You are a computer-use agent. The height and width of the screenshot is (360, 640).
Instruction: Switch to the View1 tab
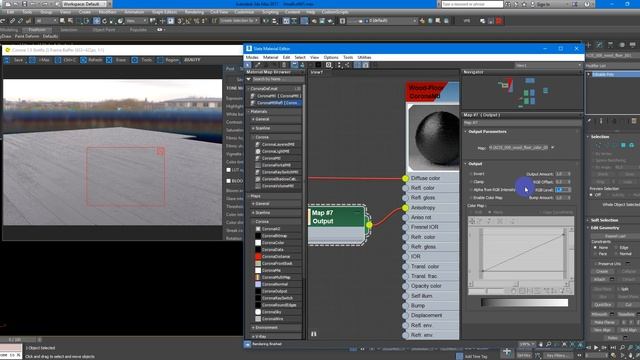(317, 72)
